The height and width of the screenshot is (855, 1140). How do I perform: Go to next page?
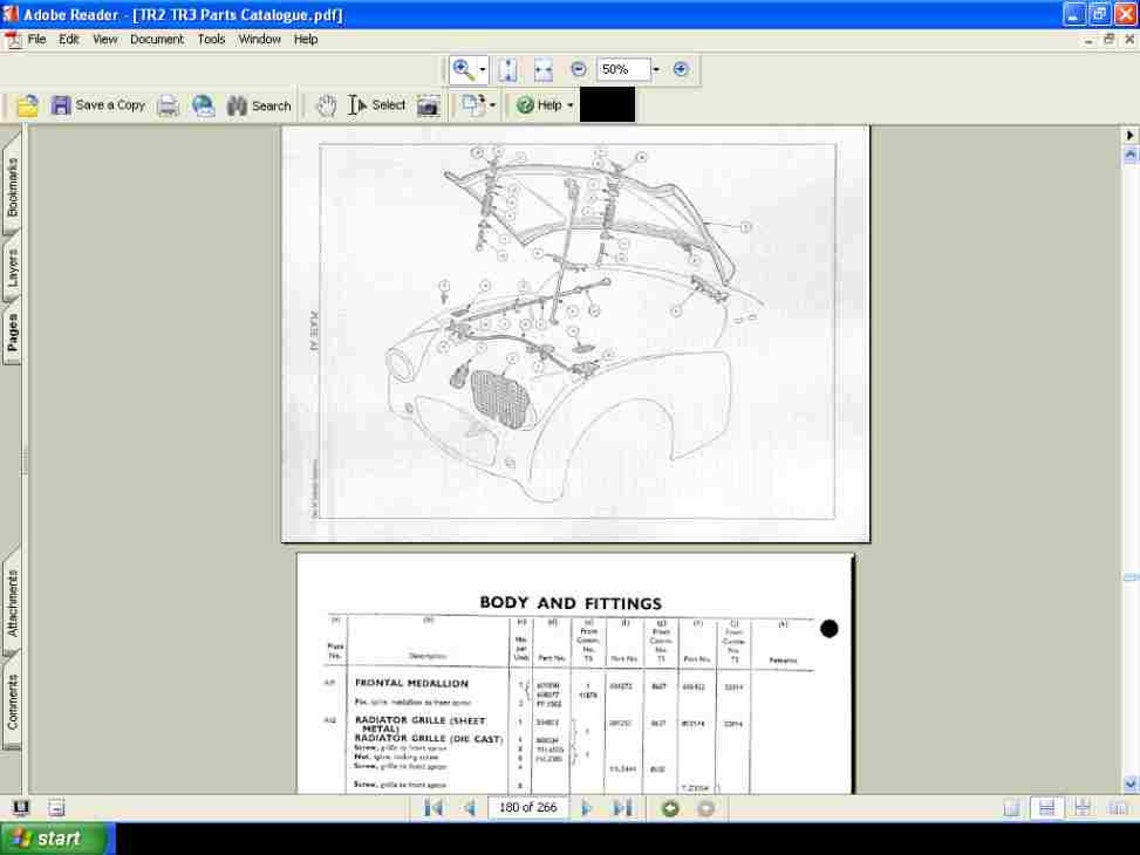tap(586, 808)
